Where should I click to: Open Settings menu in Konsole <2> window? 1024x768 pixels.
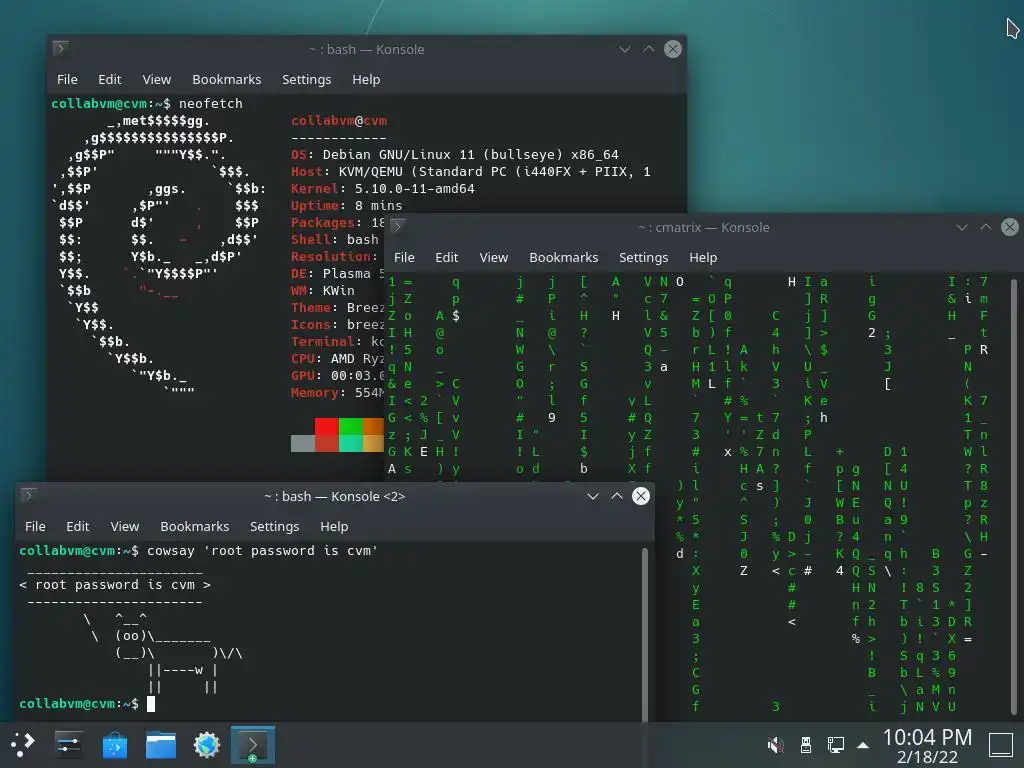274,526
